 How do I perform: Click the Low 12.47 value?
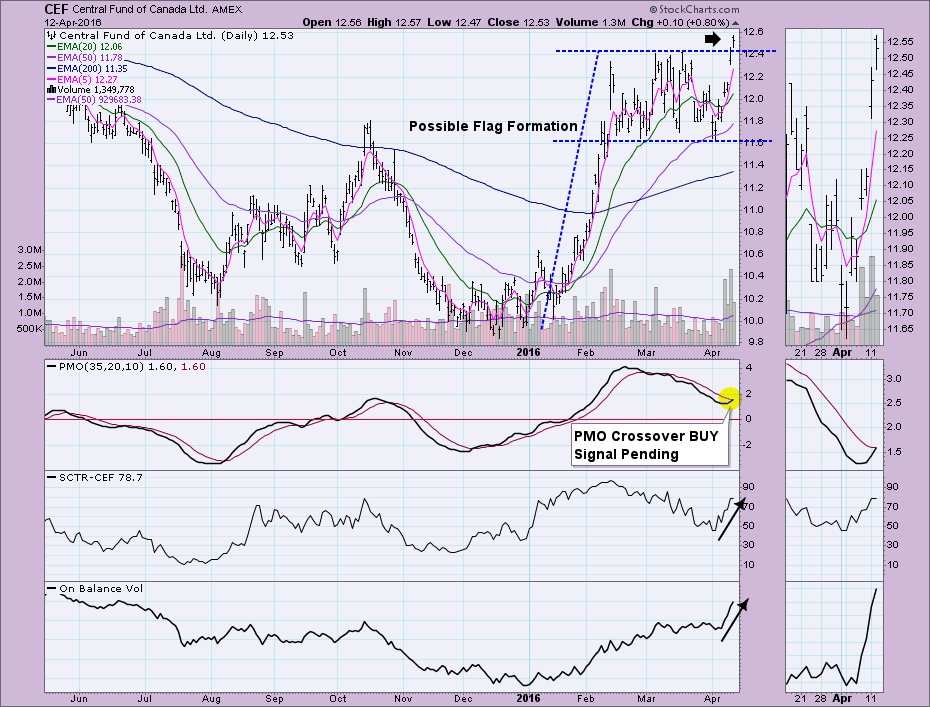click(x=454, y=23)
